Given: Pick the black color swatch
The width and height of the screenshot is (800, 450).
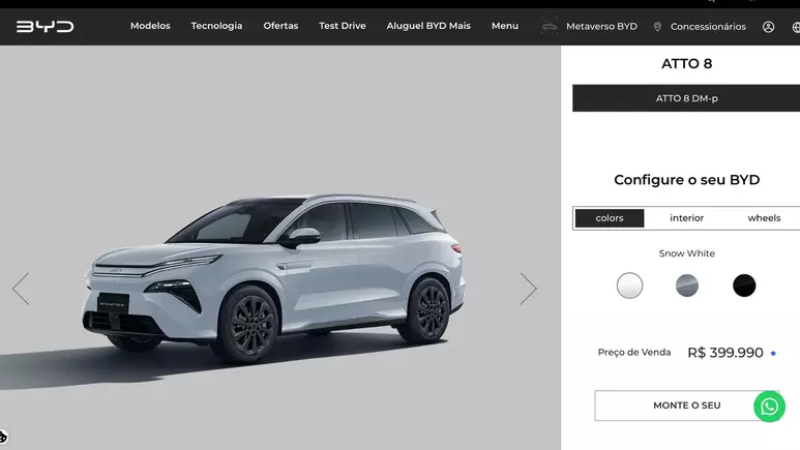Looking at the screenshot, I should coord(744,285).
